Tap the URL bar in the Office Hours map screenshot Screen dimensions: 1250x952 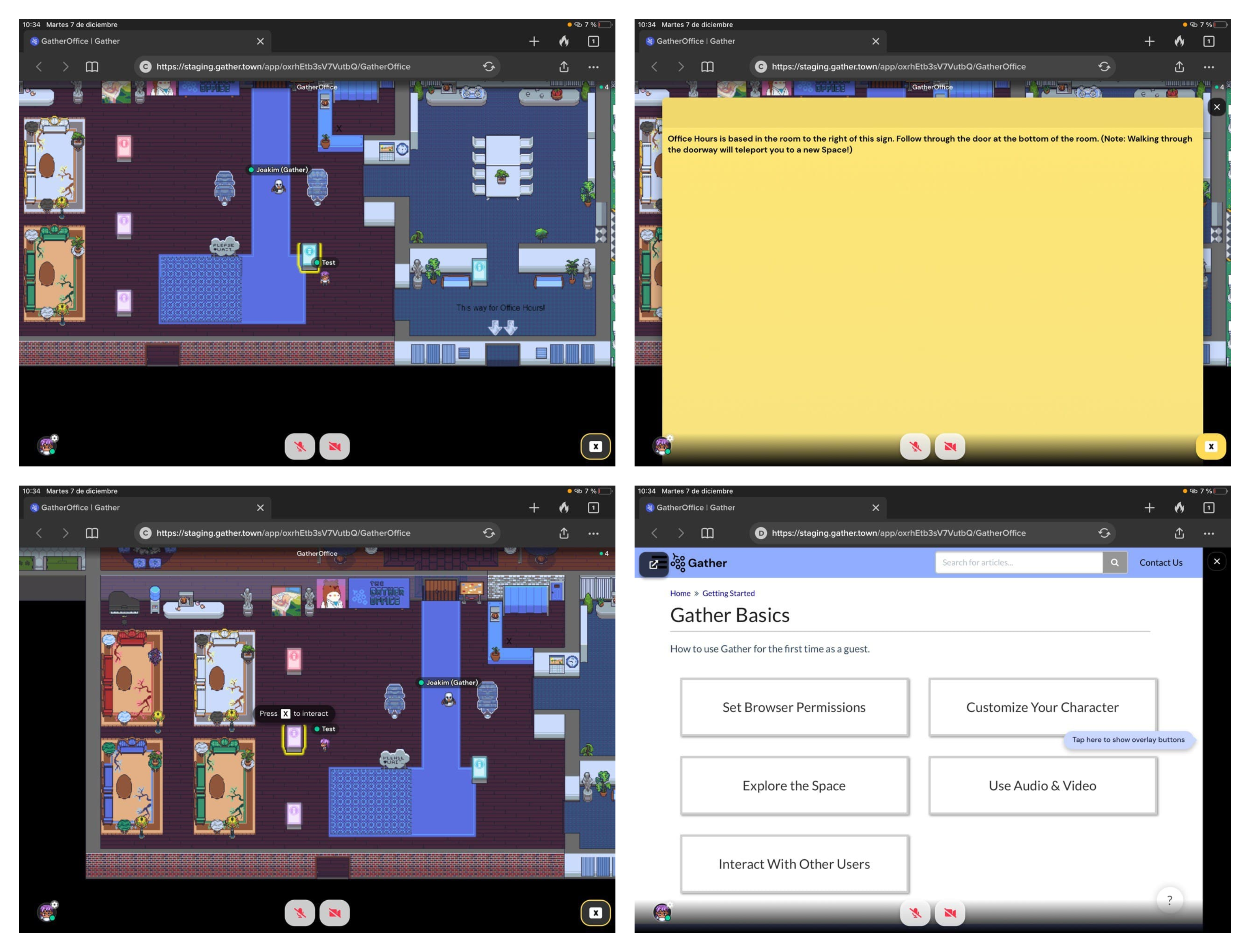[317, 66]
